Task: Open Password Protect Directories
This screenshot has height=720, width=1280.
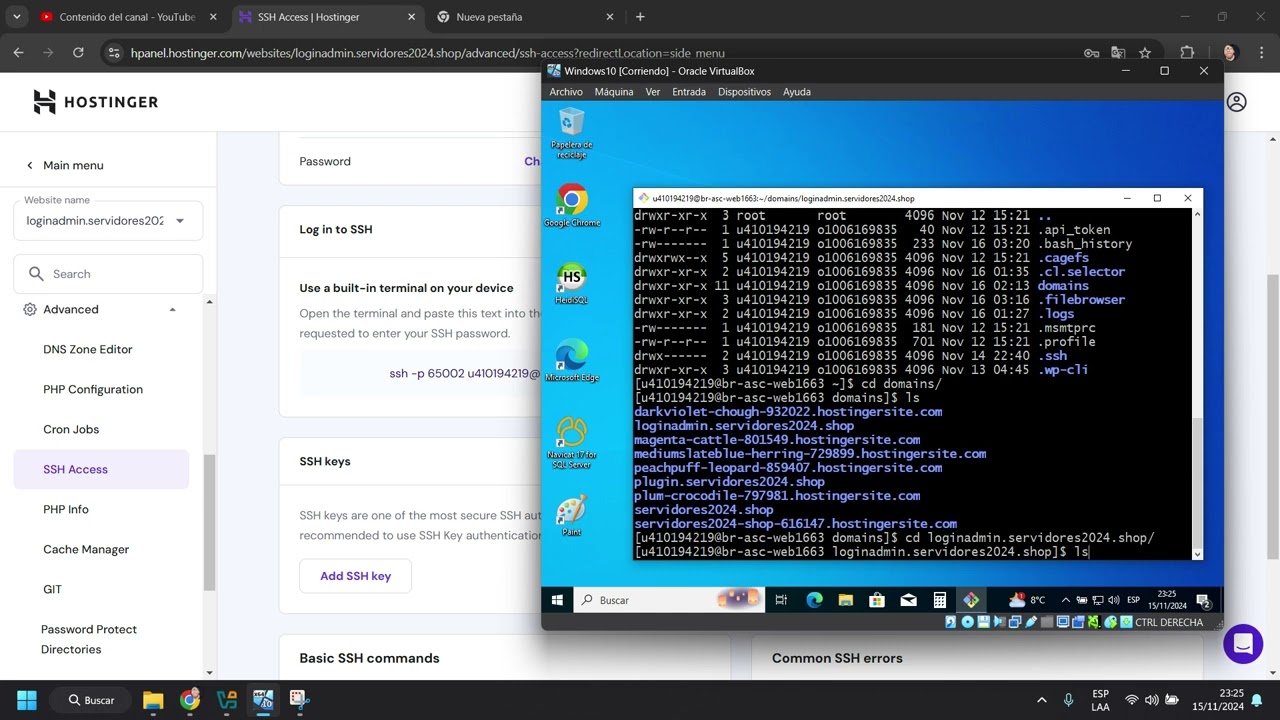Action: 89,639
